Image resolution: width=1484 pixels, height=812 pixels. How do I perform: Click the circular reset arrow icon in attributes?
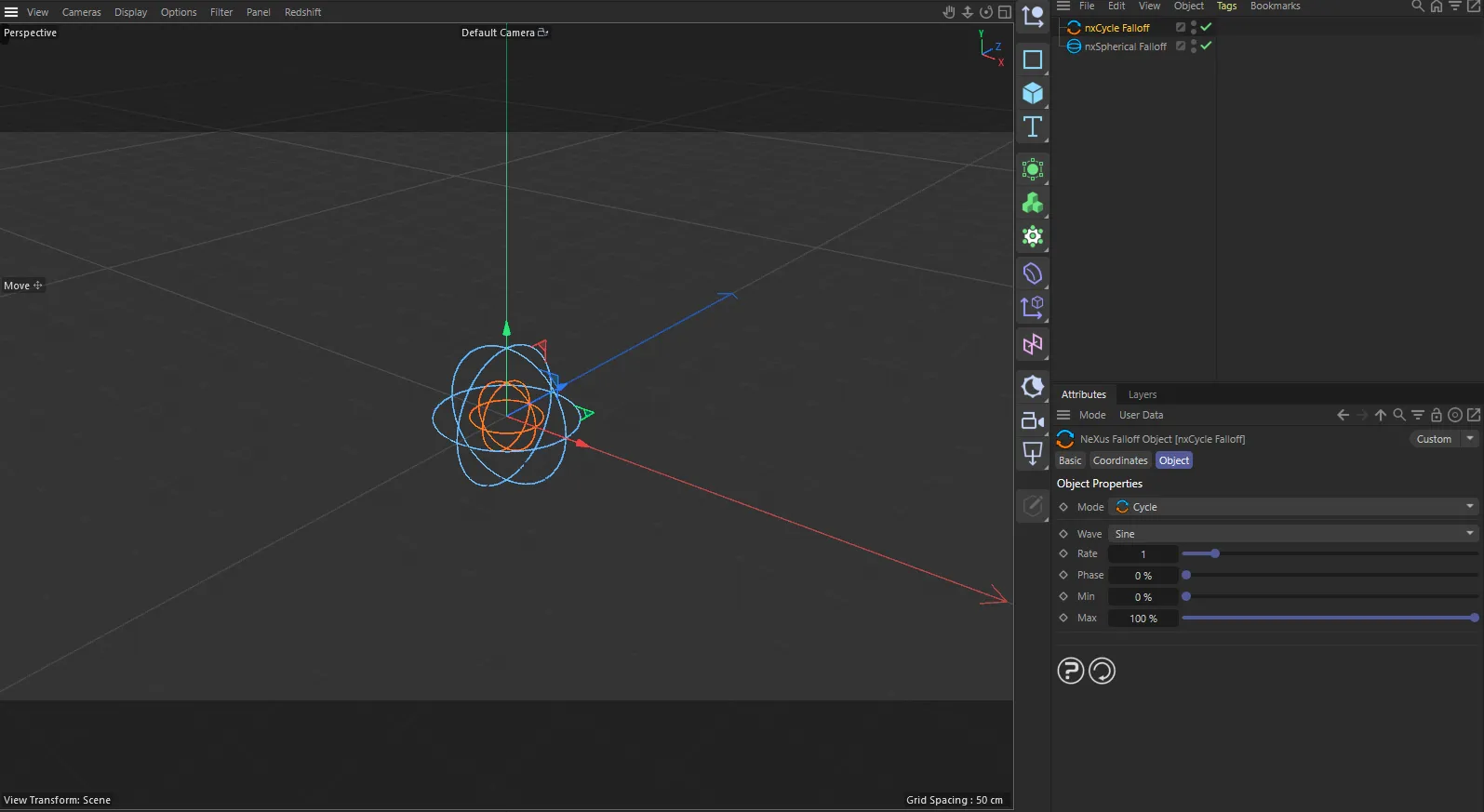(x=1103, y=671)
